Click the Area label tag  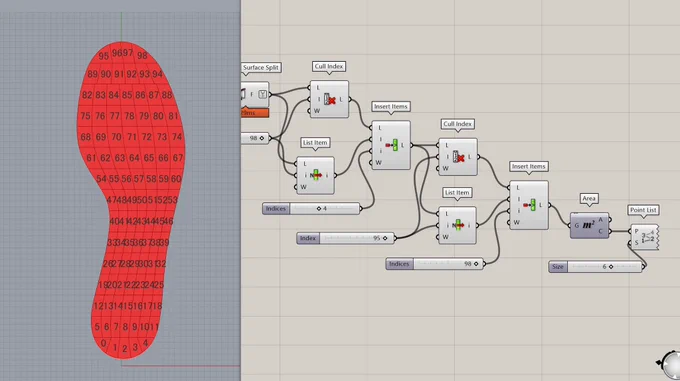[589, 199]
